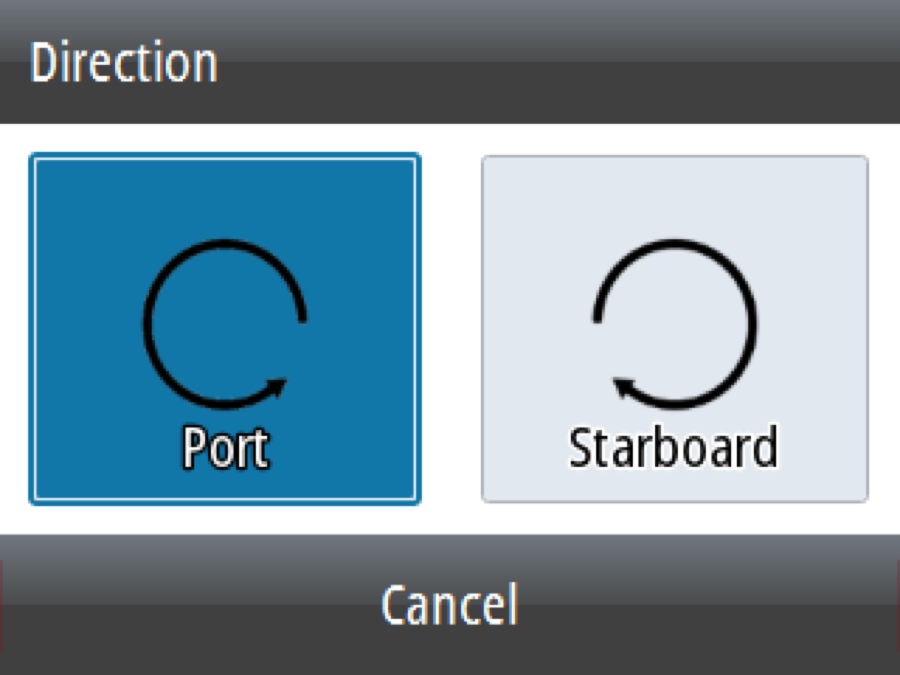The image size is (900, 675).
Task: Click the Starboard turn circular arrow icon
Action: 675,322
